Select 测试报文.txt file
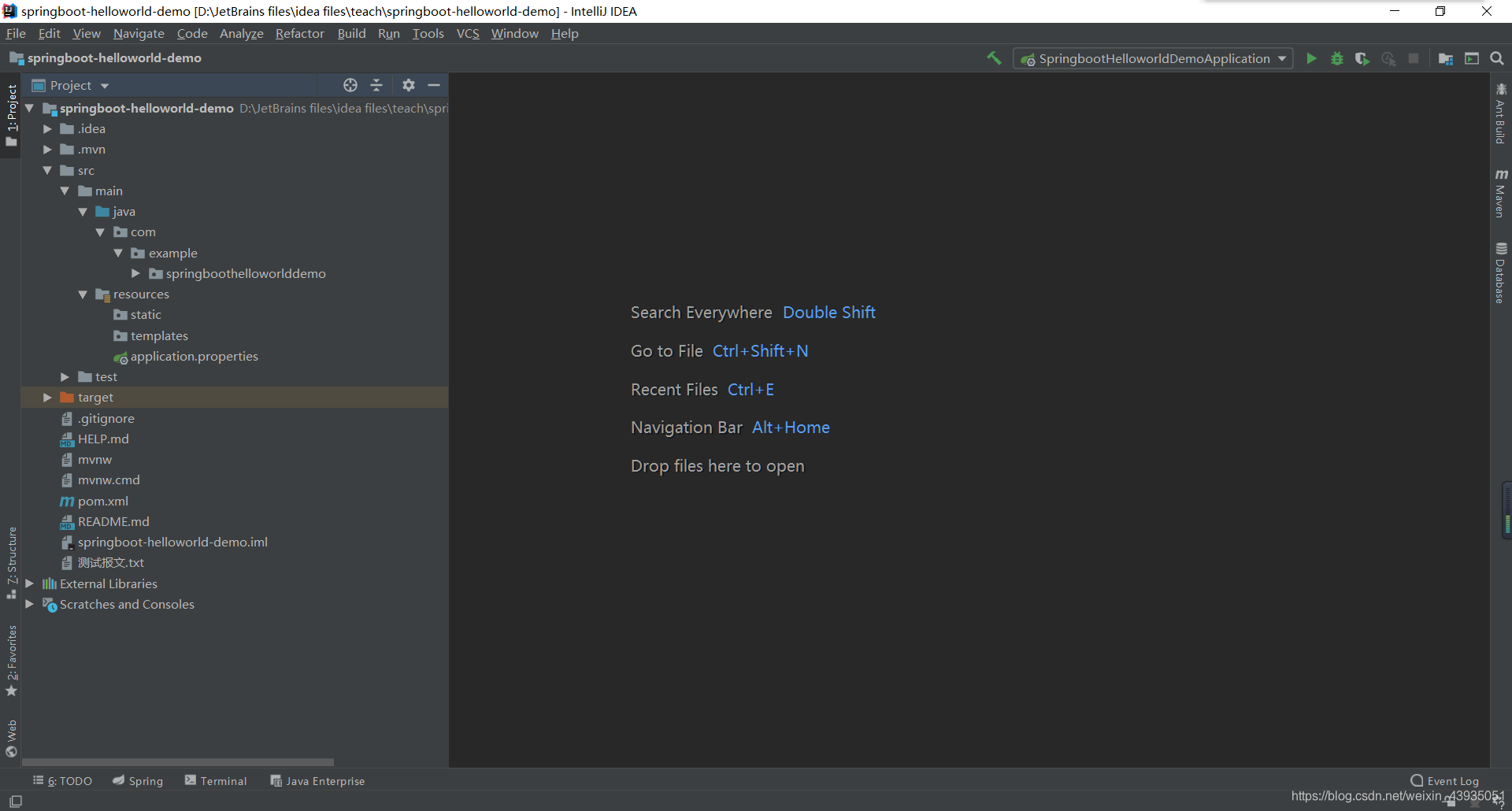This screenshot has height=811, width=1512. coord(102,562)
